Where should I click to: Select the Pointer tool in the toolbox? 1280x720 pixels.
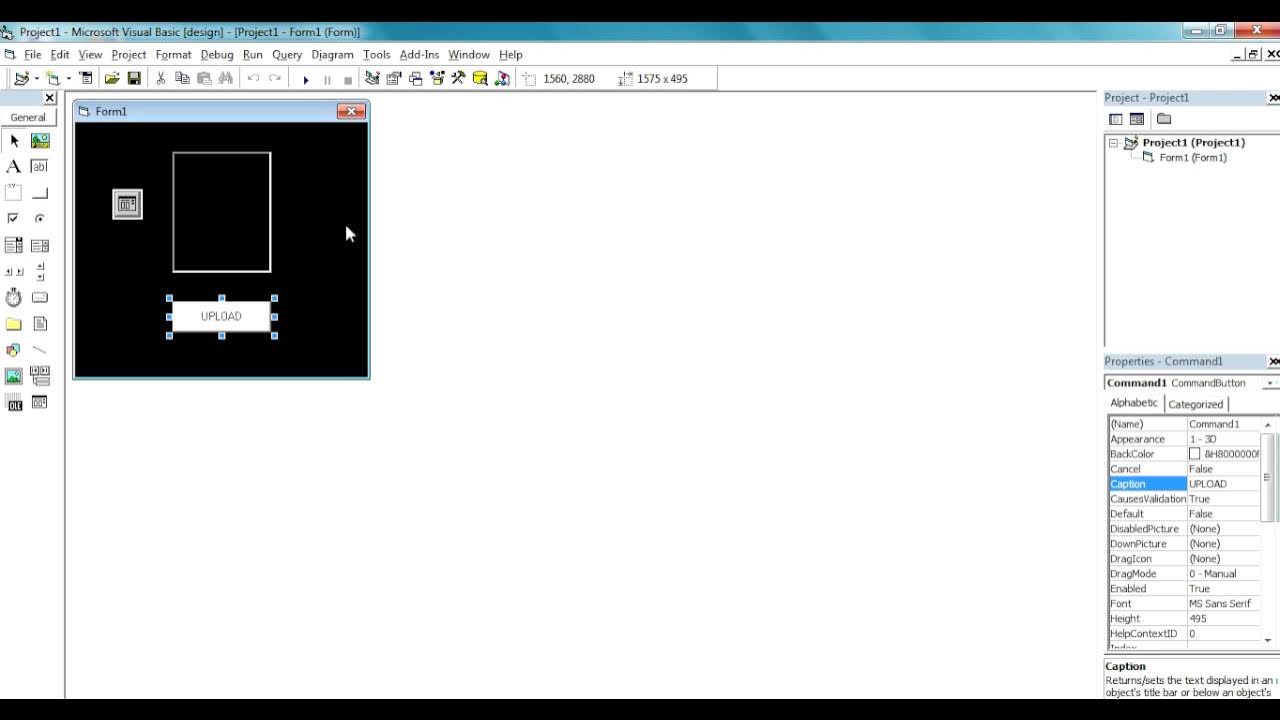pos(14,141)
